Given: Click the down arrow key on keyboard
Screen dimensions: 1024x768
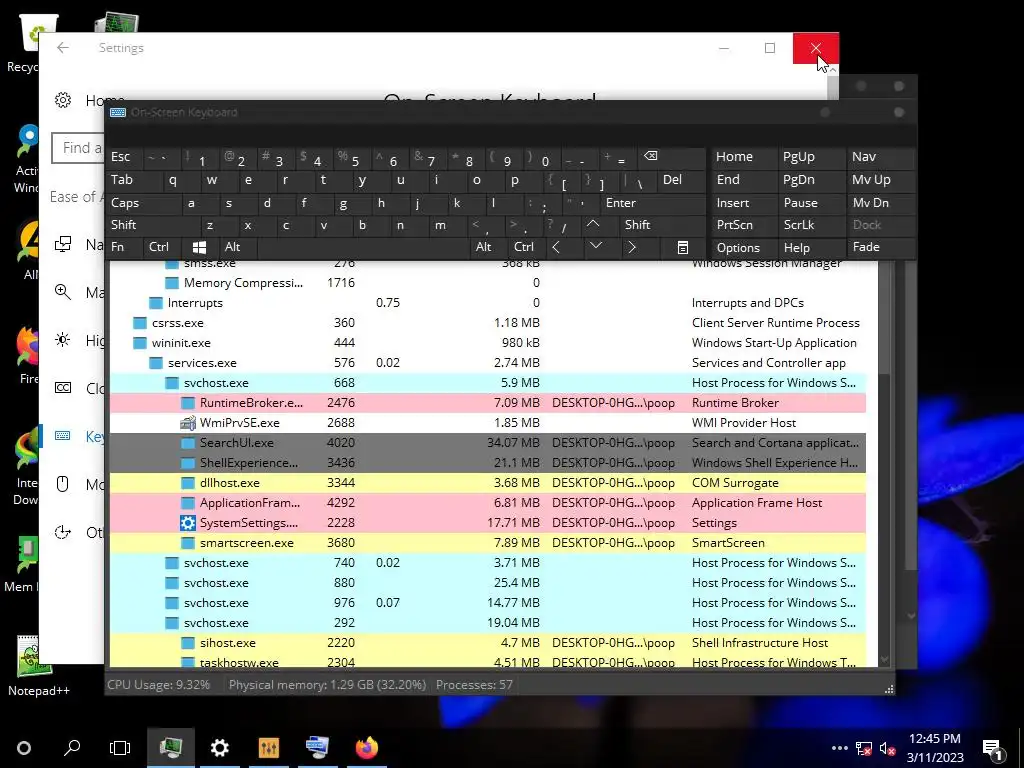Looking at the screenshot, I should [596, 246].
